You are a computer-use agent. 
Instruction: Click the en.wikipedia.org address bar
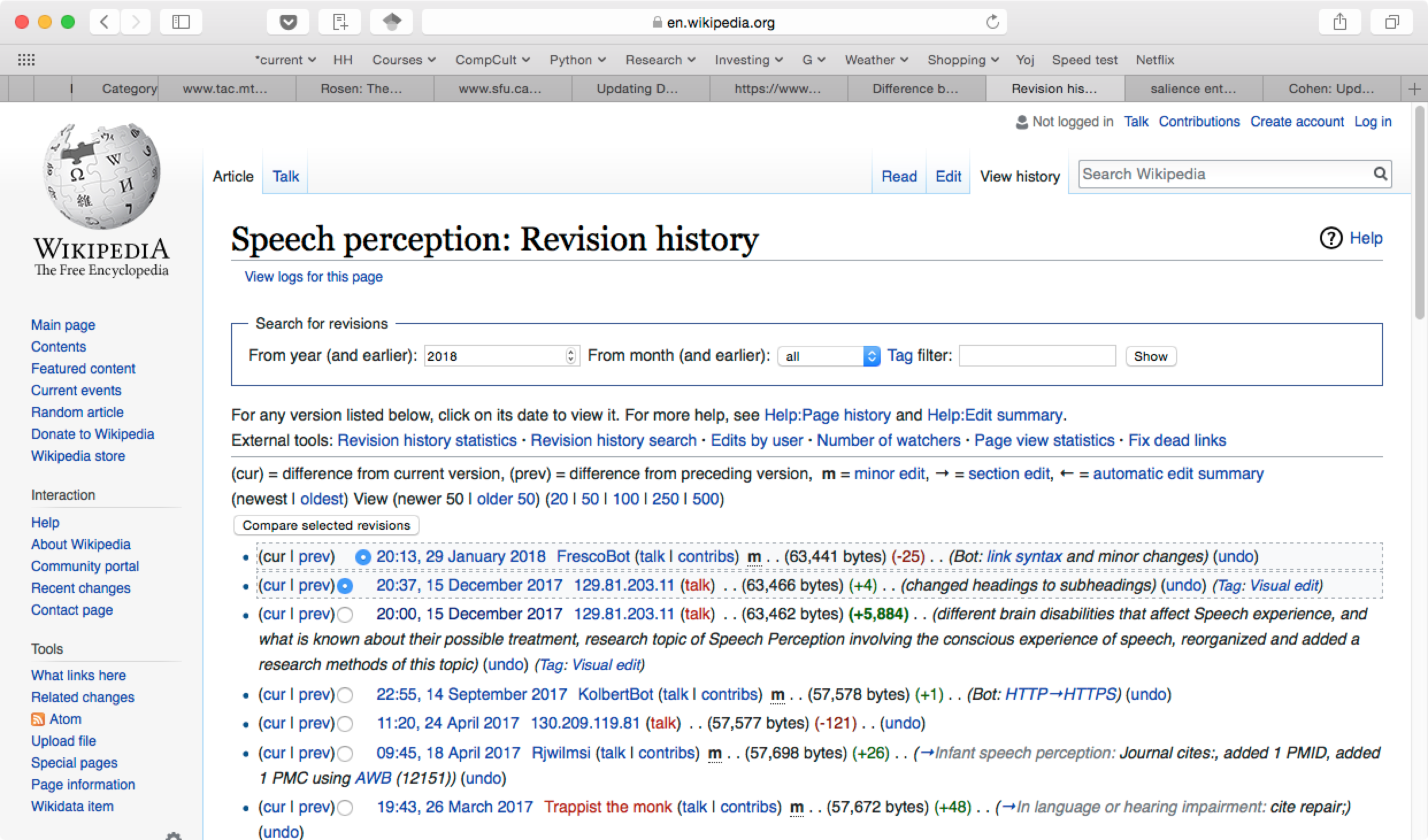point(714,22)
